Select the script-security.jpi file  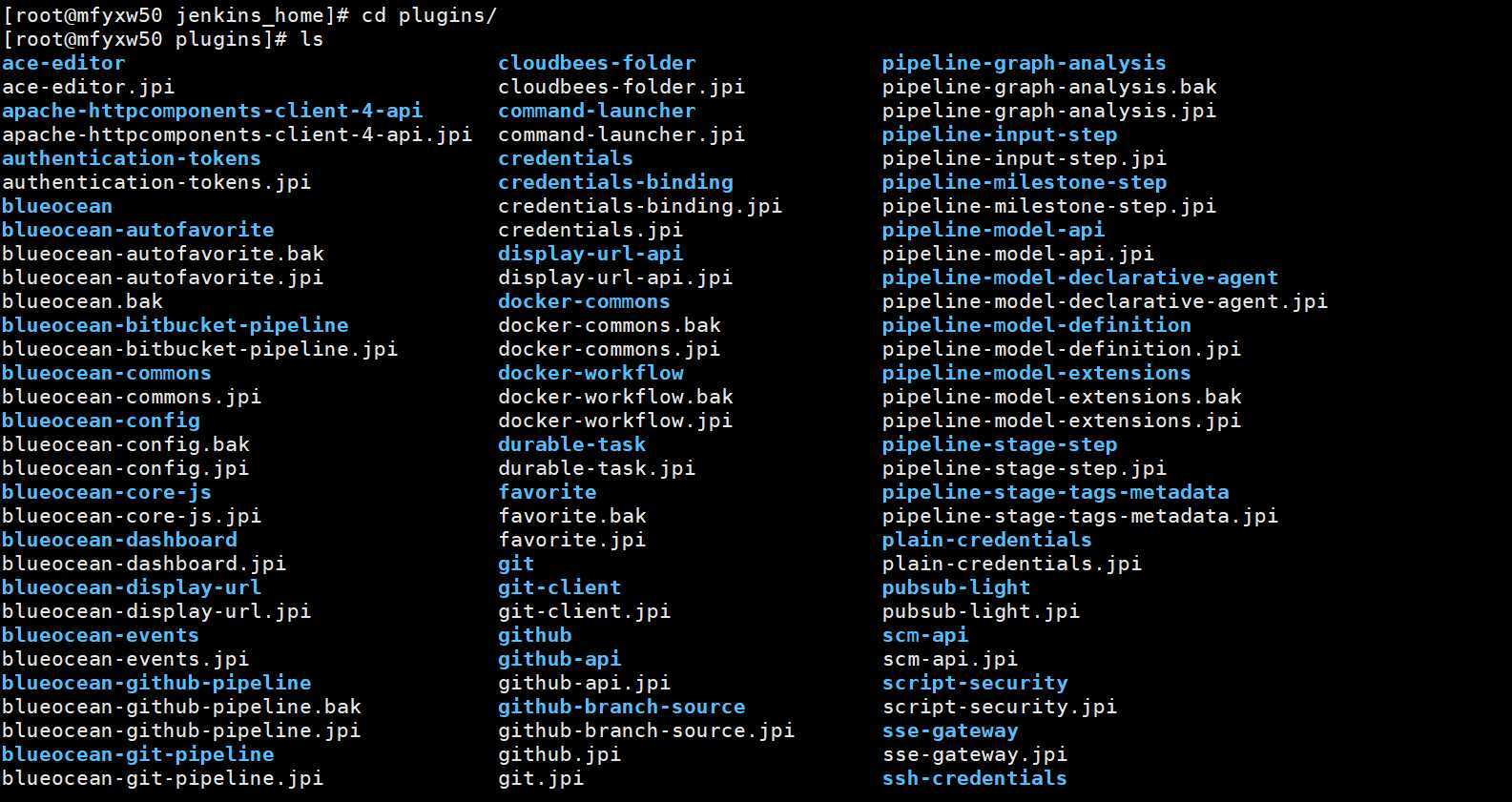click(999, 707)
